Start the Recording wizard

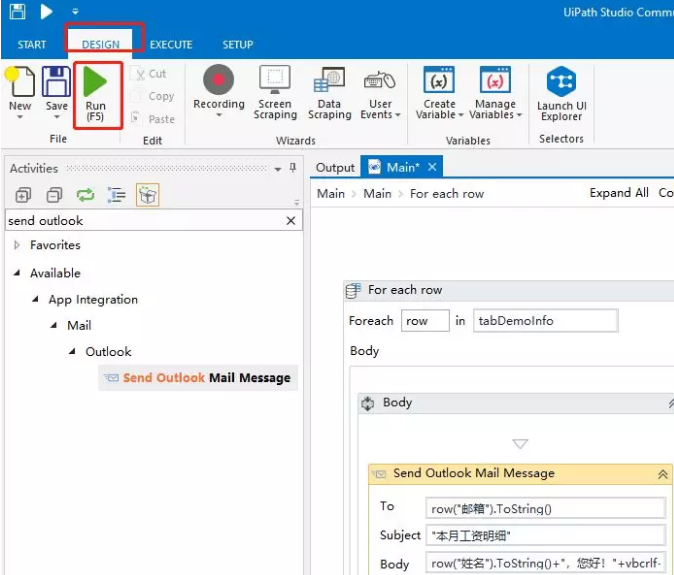218,86
